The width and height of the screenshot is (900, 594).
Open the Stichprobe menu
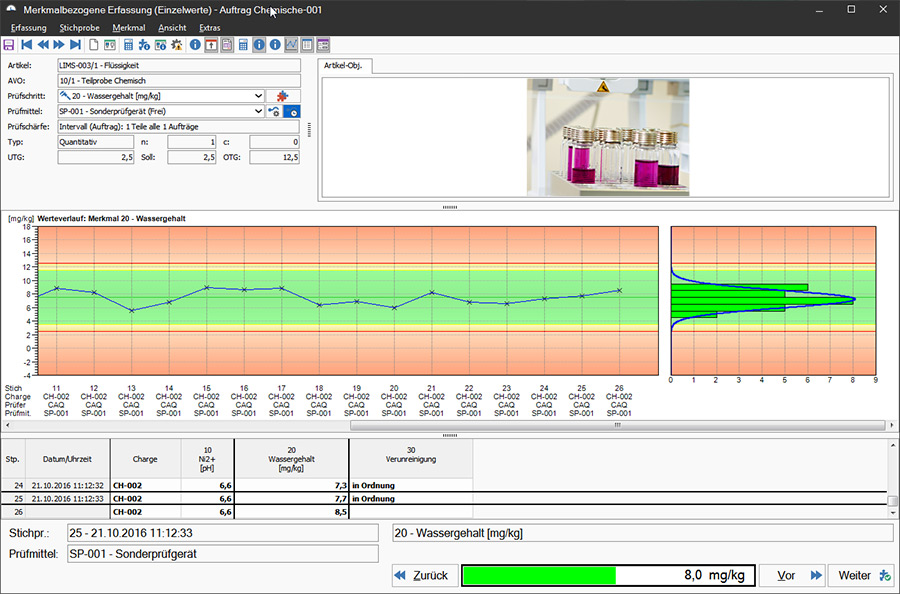click(x=79, y=27)
